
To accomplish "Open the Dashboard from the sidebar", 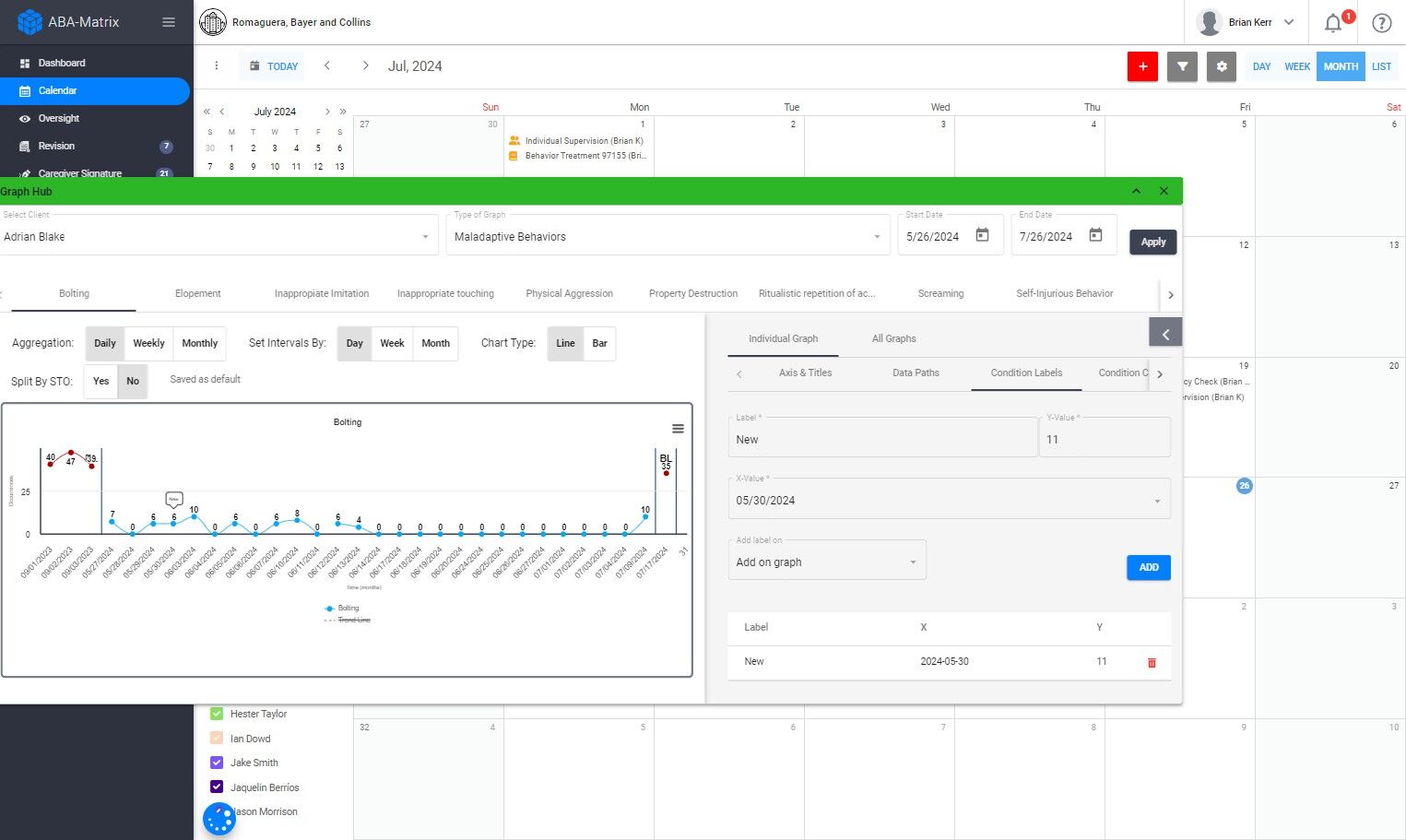I will pyautogui.click(x=62, y=63).
